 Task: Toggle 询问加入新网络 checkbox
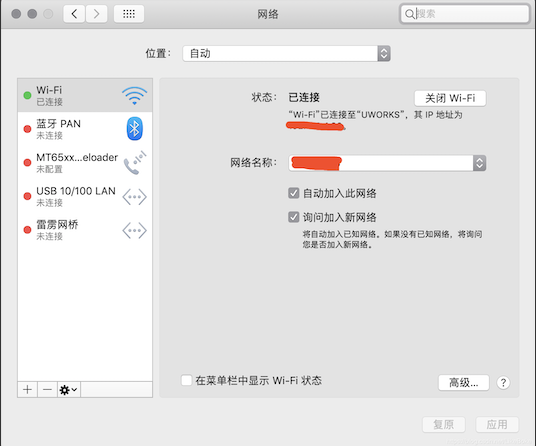click(294, 217)
